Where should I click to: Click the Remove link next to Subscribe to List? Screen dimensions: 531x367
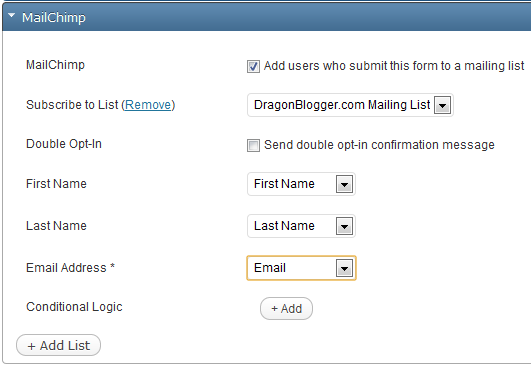(148, 105)
